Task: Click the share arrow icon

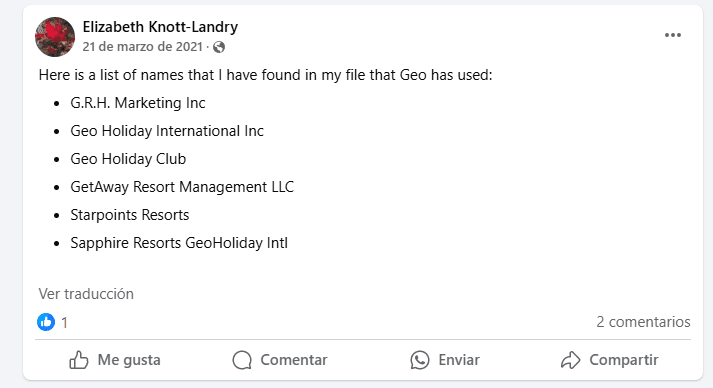Action: (x=570, y=360)
